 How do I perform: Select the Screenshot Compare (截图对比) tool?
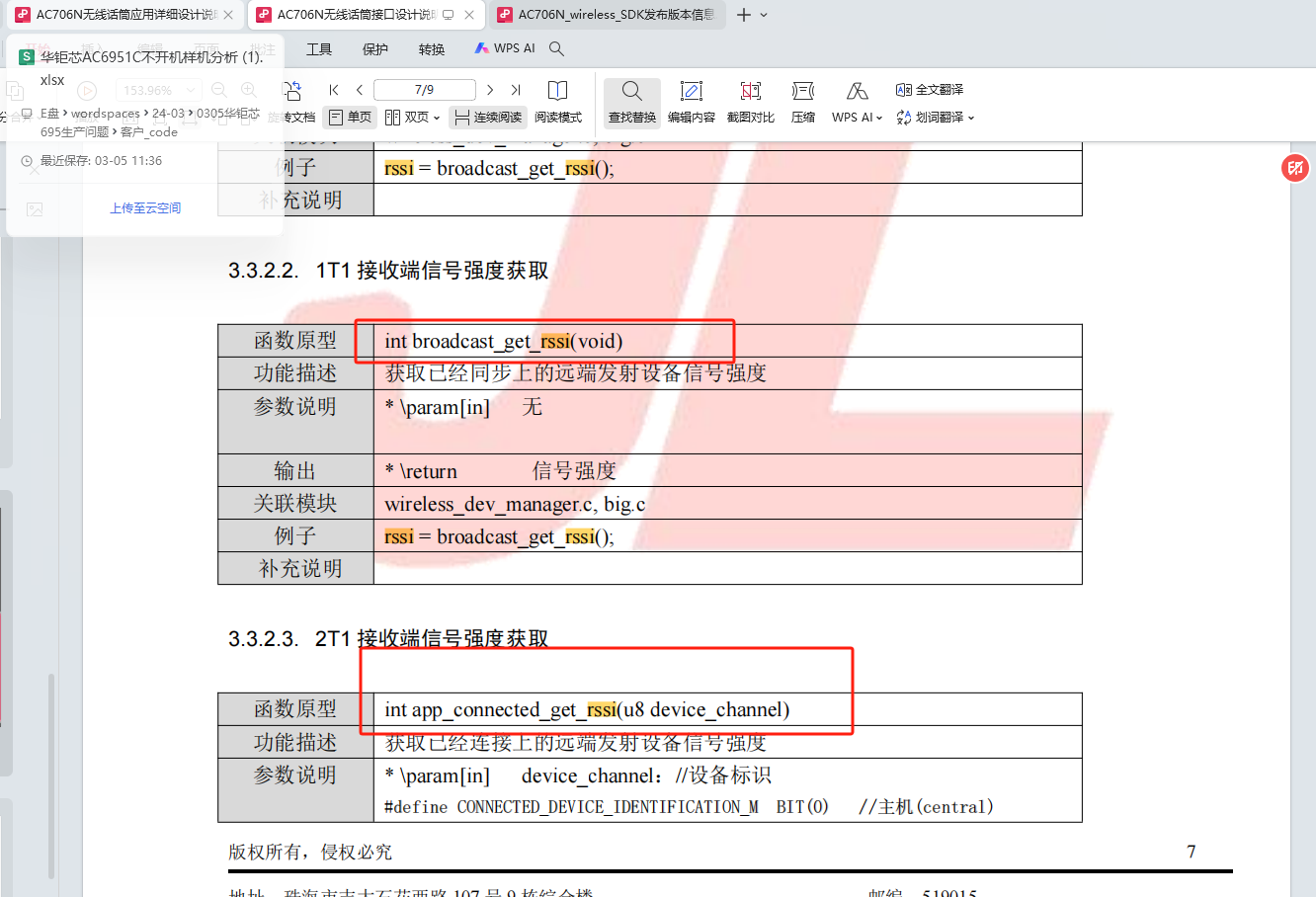[x=751, y=103]
